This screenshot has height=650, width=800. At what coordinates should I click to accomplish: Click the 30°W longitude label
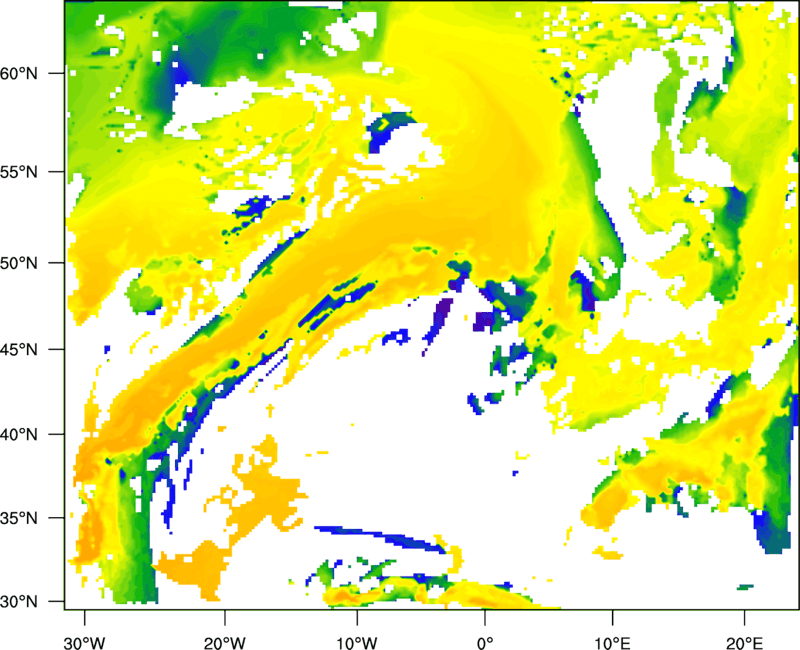pos(84,643)
